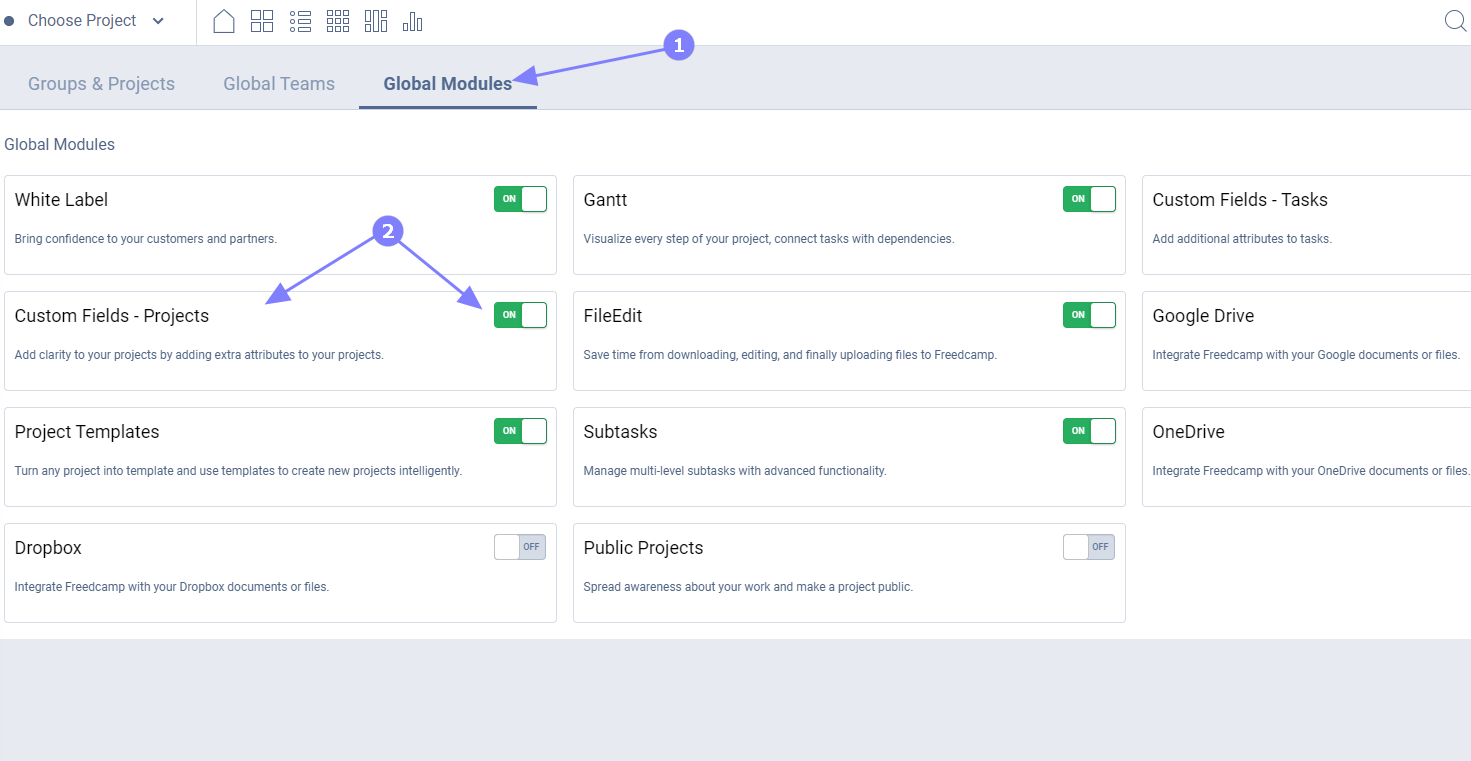Click the nine-square grid icon
Image resolution: width=1471 pixels, height=761 pixels.
pyautogui.click(x=338, y=21)
